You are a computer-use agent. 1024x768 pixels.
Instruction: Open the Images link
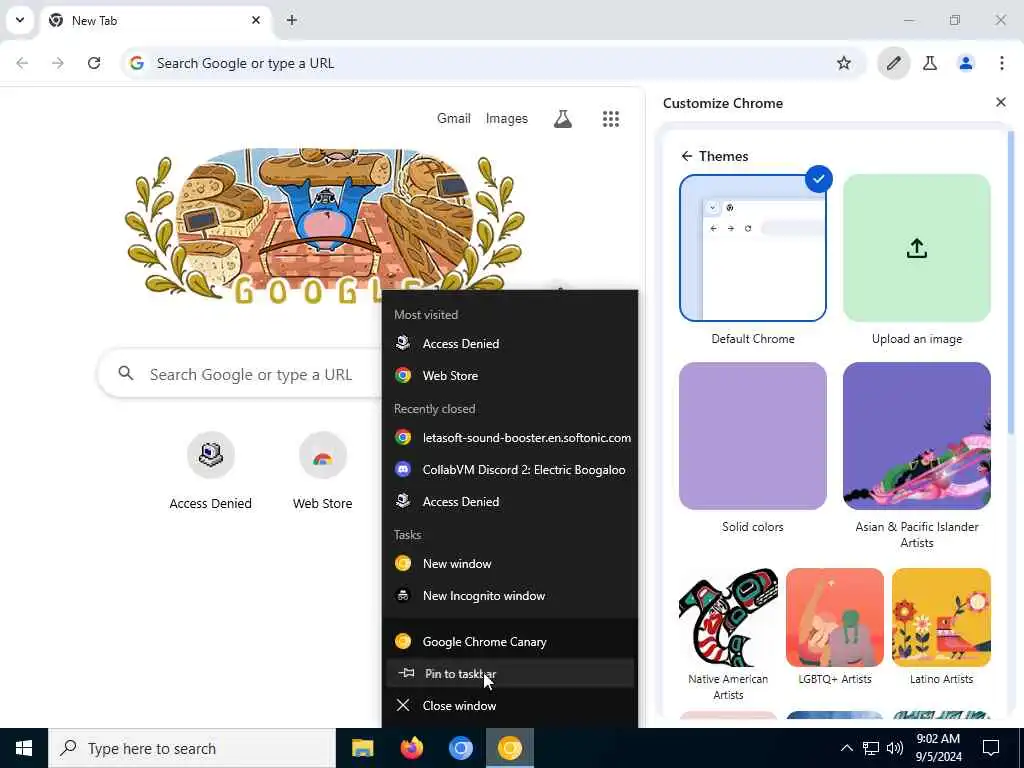pyautogui.click(x=507, y=118)
